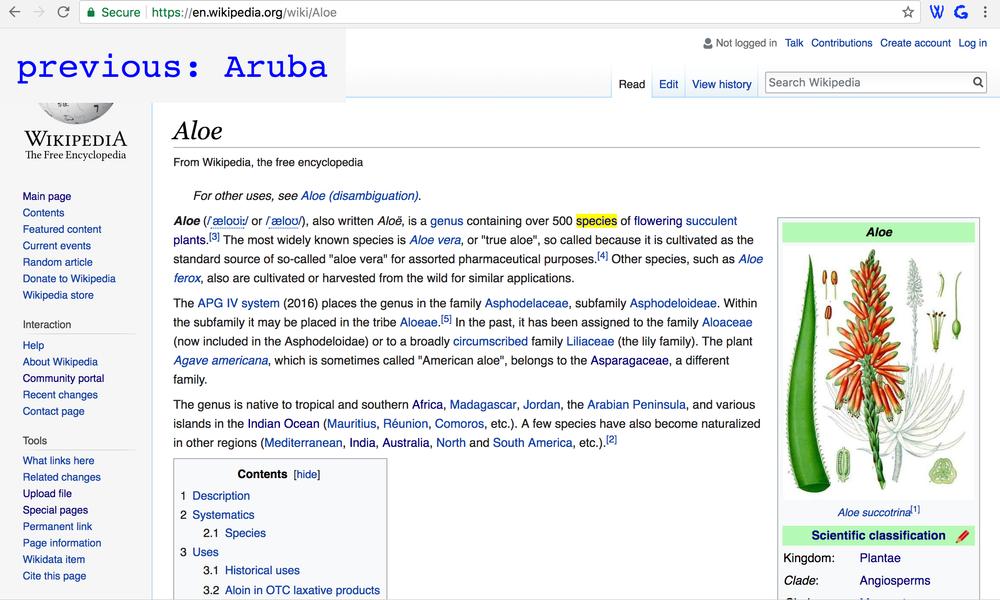The image size is (1000, 600).
Task: Open Special pages
Action: [55, 510]
